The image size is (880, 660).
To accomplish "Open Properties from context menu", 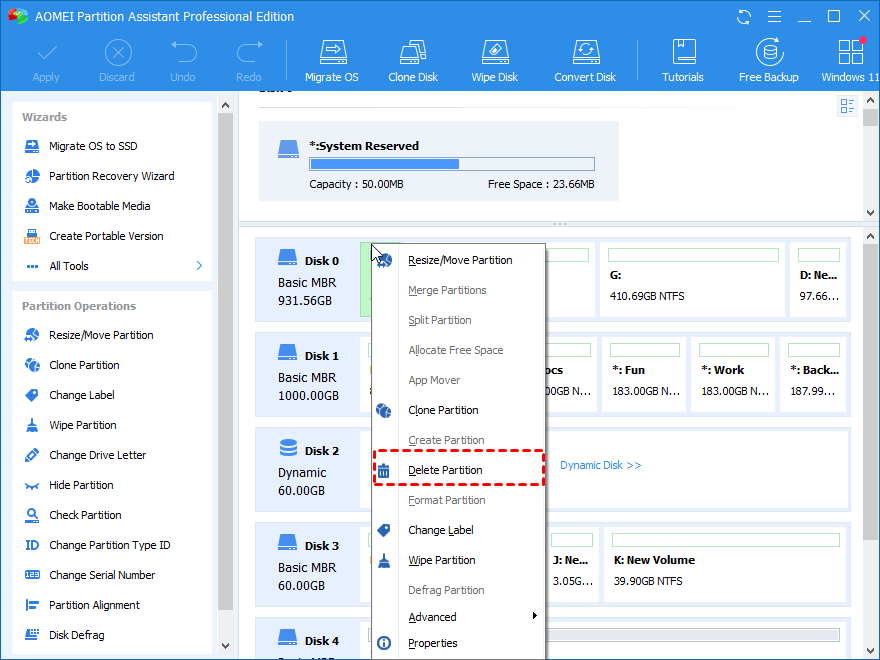I will (x=459, y=643).
